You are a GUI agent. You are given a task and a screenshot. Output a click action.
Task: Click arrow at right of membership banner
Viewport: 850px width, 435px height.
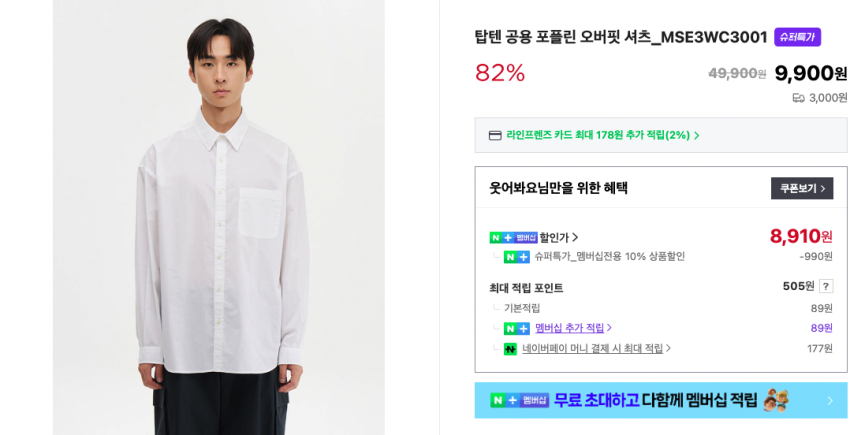[829, 400]
